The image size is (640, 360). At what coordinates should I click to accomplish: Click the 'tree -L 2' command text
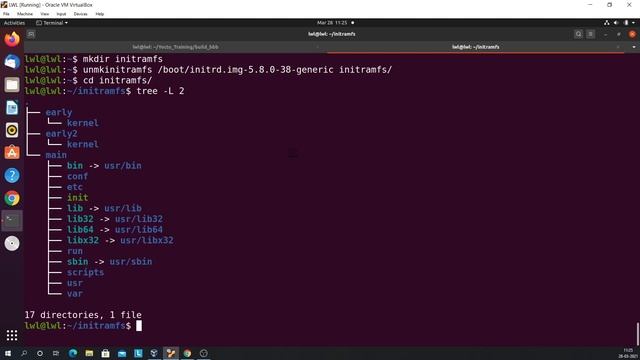[x=160, y=91]
